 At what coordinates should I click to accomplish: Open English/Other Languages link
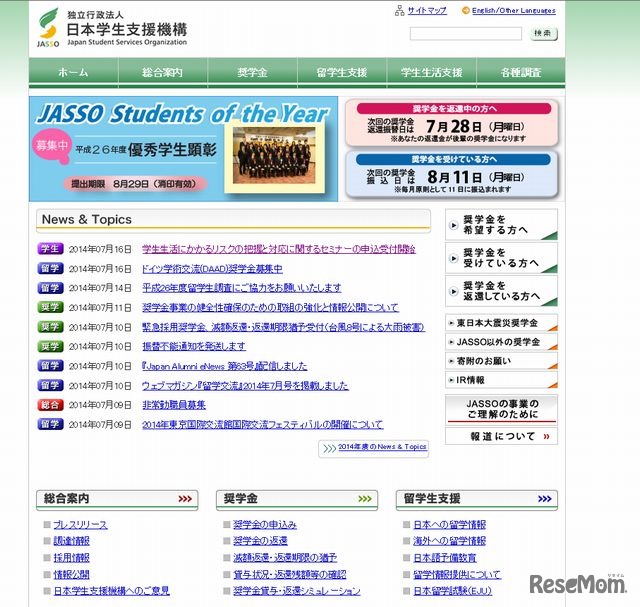pyautogui.click(x=513, y=11)
